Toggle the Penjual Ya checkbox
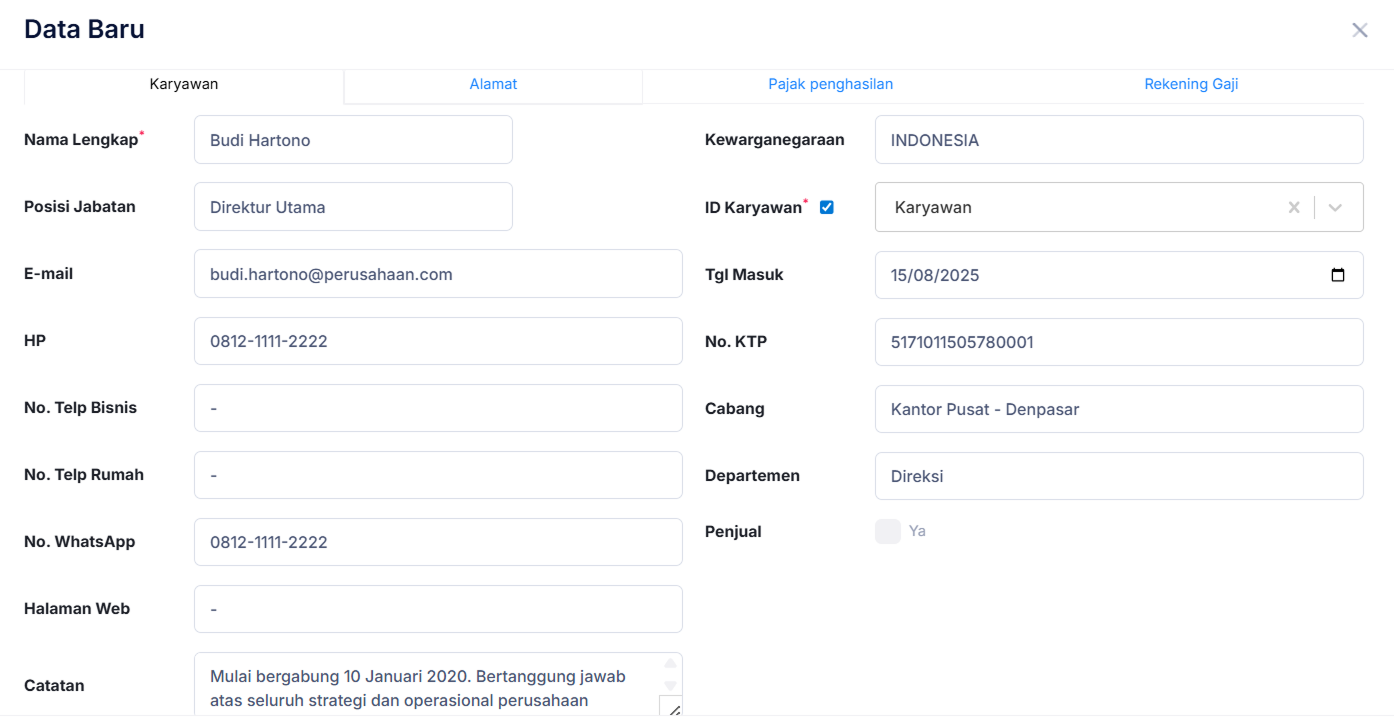The height and width of the screenshot is (726, 1394). pyautogui.click(x=888, y=531)
